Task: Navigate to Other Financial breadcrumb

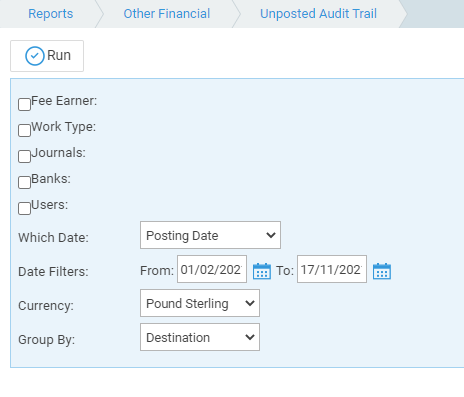Action: click(x=167, y=14)
